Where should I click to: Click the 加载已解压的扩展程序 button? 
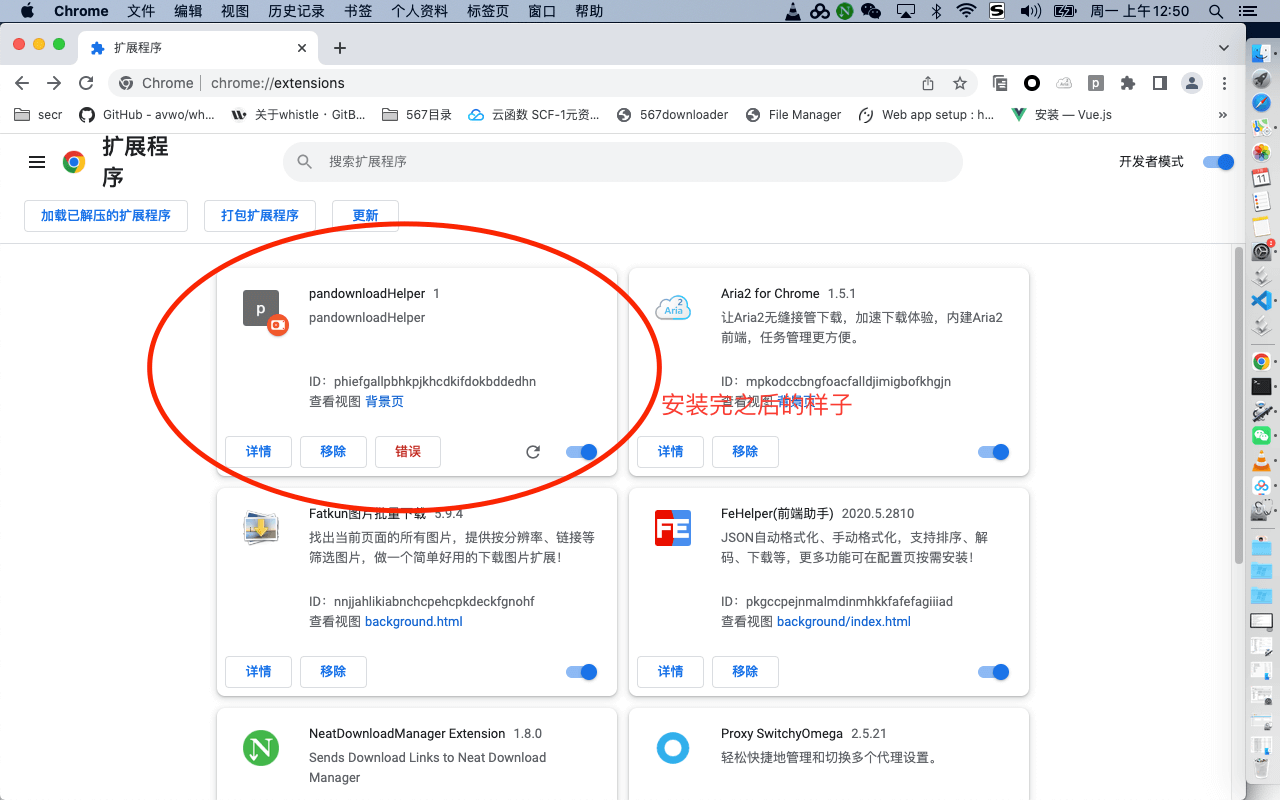pyautogui.click(x=106, y=215)
